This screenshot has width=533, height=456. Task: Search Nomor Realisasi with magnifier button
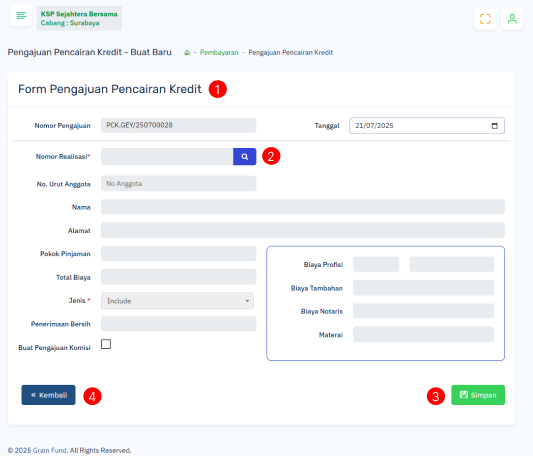[244, 156]
